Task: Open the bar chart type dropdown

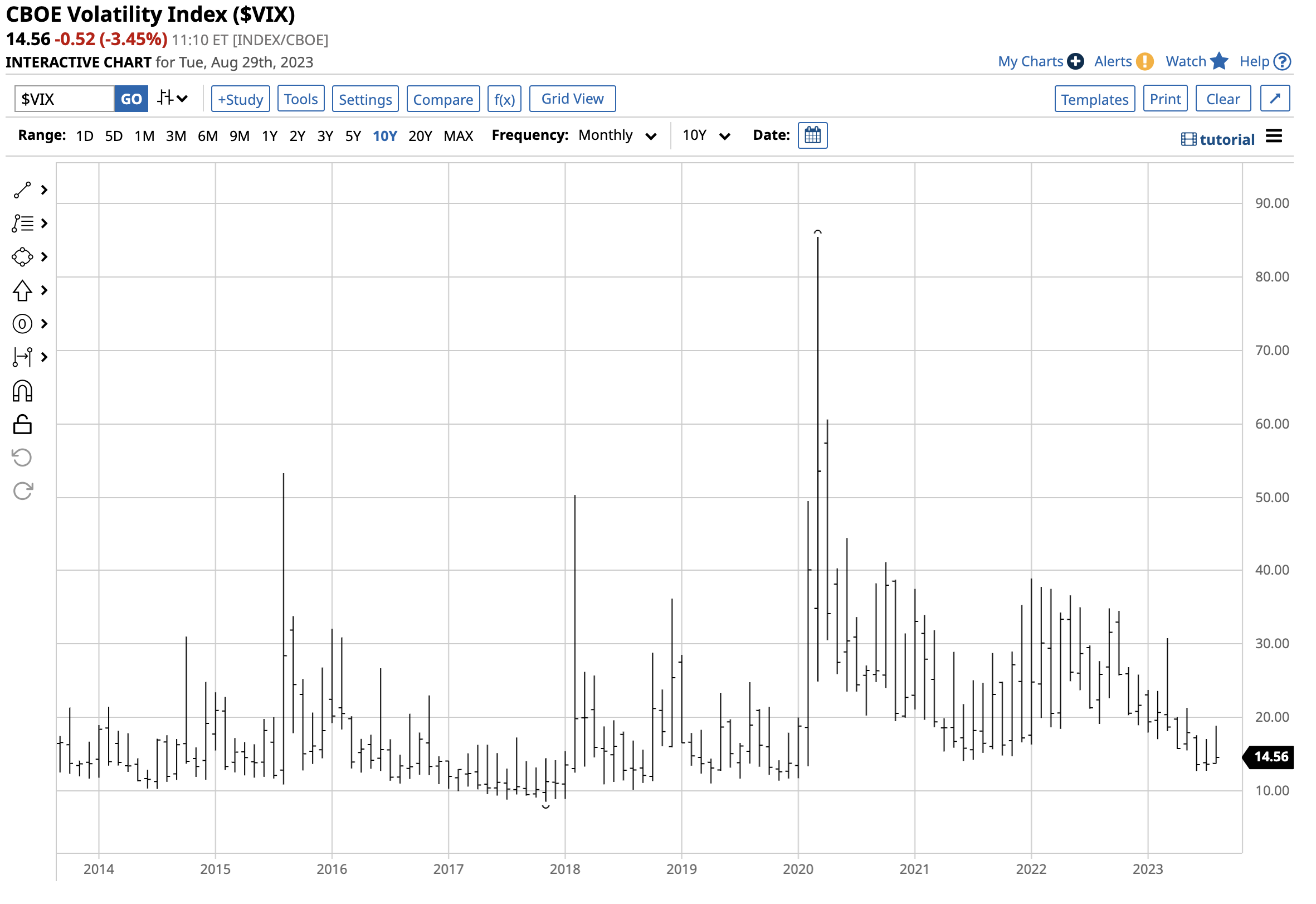Action: [173, 99]
